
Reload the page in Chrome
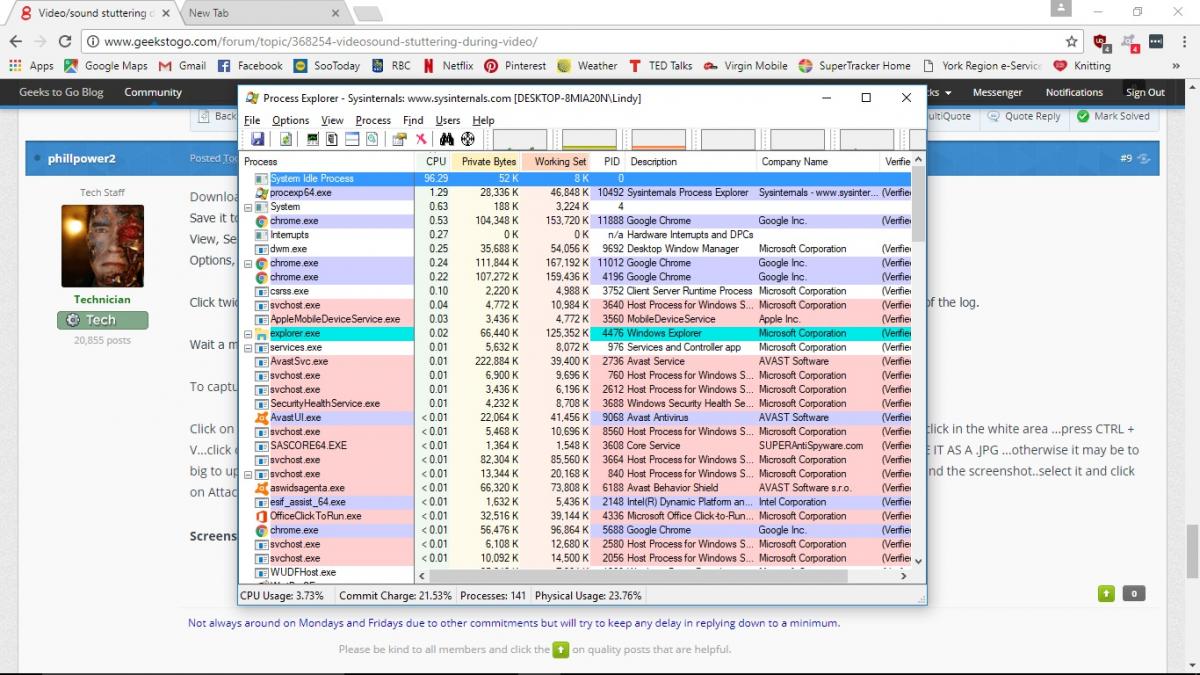click(65, 41)
